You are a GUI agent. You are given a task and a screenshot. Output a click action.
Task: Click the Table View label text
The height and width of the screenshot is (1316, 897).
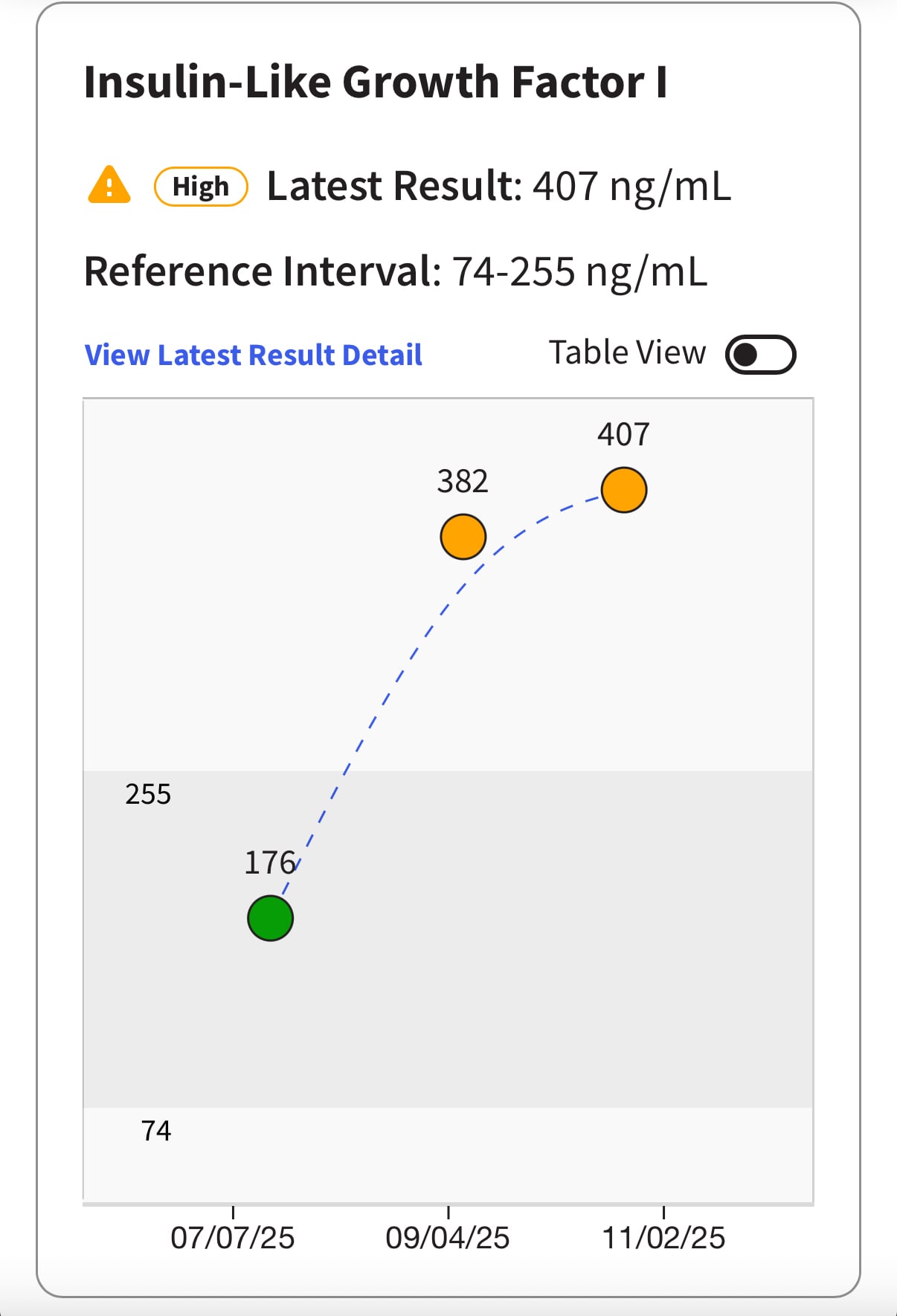pyautogui.click(x=627, y=352)
